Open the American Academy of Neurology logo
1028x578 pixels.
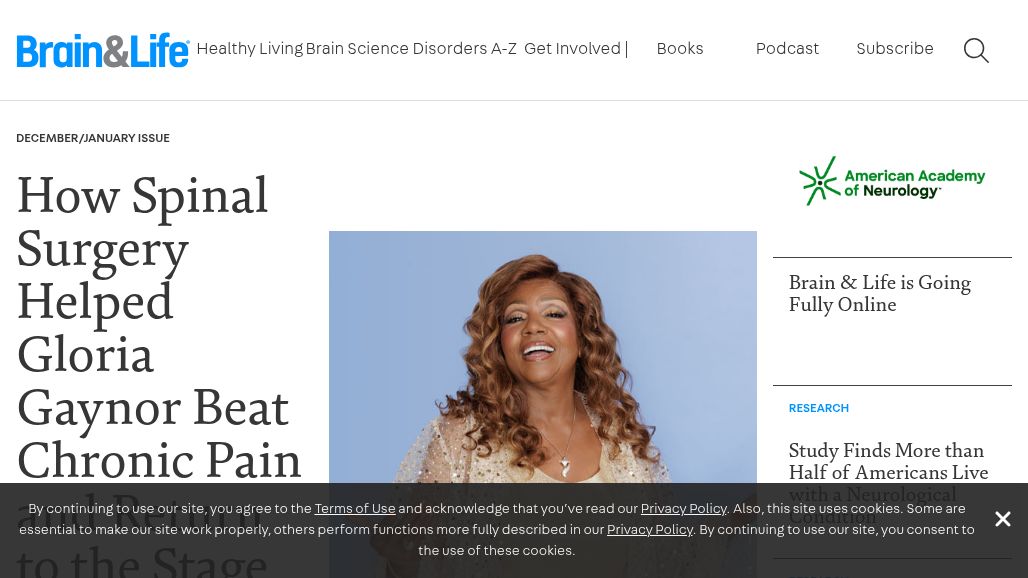[892, 181]
